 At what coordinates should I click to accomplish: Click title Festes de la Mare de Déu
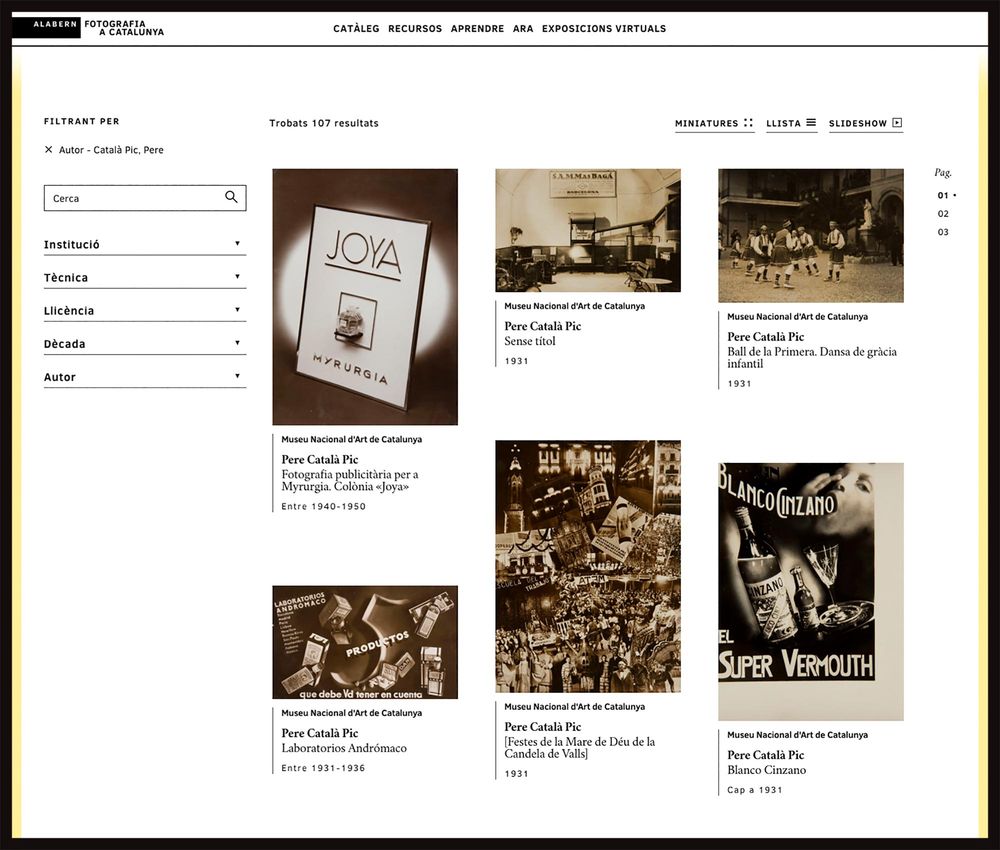(x=580, y=747)
